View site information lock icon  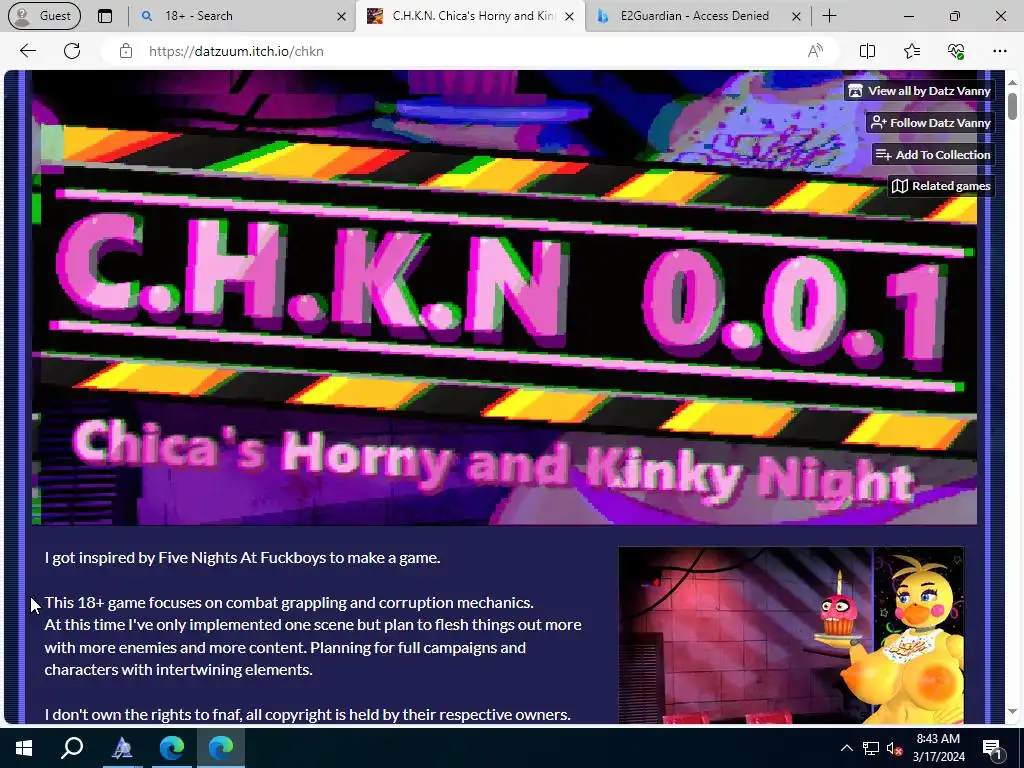(x=126, y=51)
